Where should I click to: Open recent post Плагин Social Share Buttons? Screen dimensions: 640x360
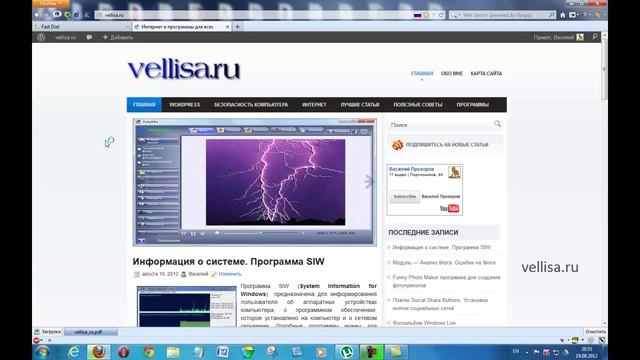[440, 304]
